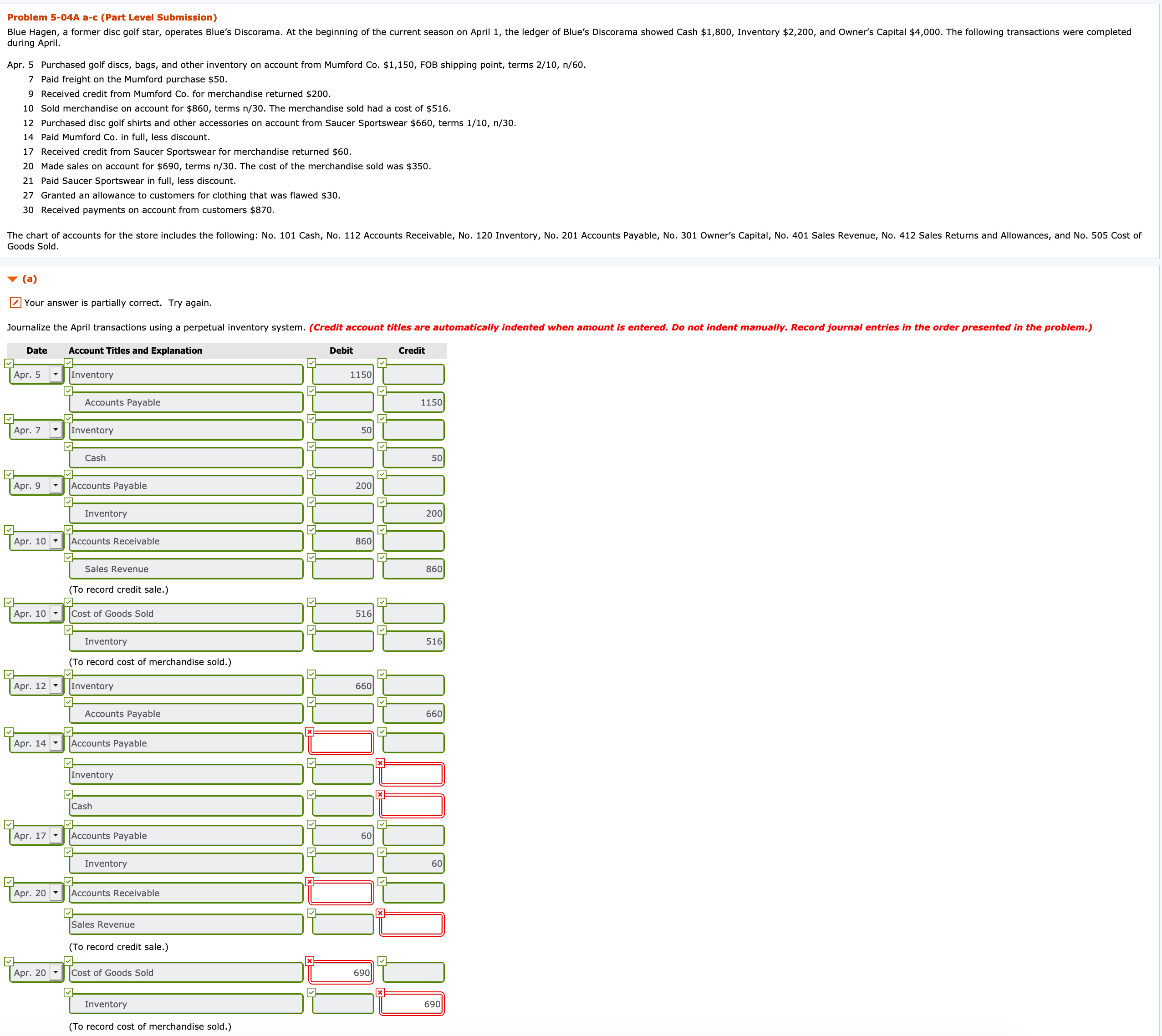Click green check icon beside Apr. 5 date

(9, 363)
